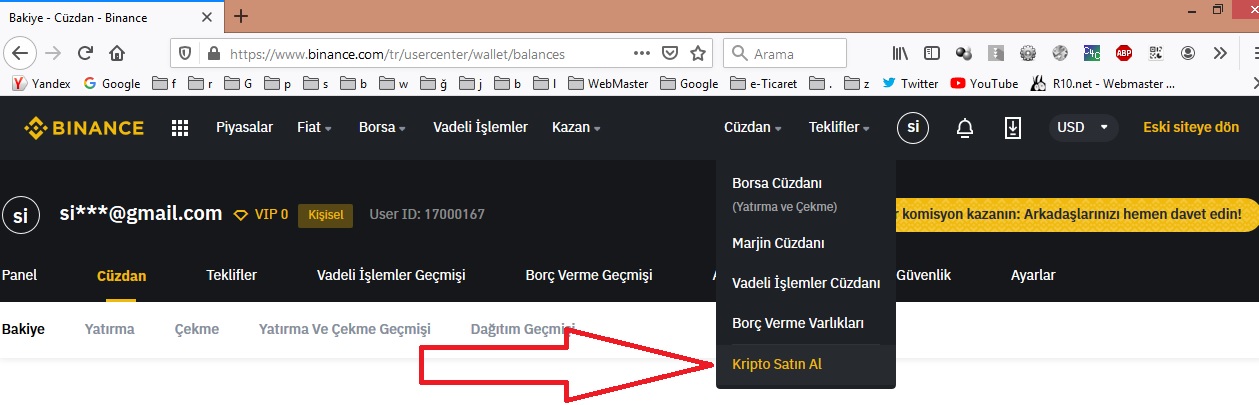Expand the Kazan dropdown menu
The image size is (1259, 405).
pyautogui.click(x=576, y=127)
